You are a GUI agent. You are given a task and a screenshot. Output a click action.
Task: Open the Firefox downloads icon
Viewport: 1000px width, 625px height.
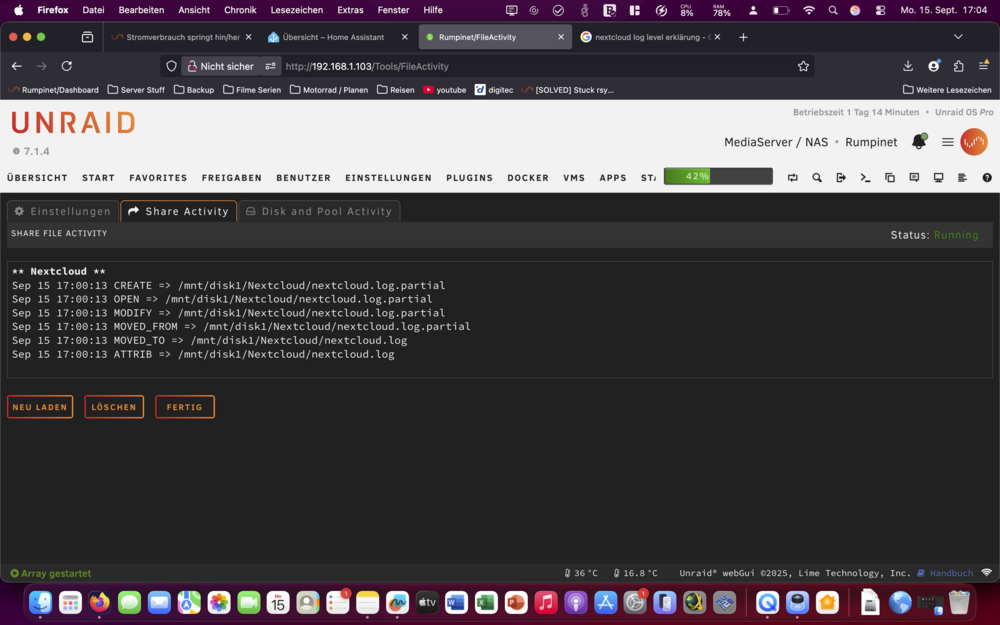908,66
